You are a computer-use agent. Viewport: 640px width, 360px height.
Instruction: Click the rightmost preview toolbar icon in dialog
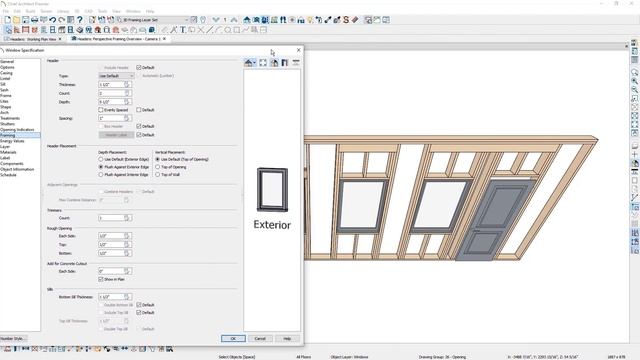(296, 62)
